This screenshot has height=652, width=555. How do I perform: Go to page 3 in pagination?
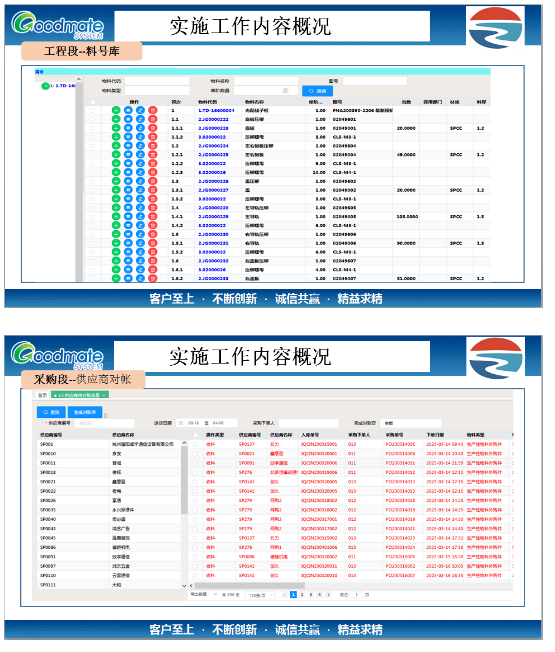[311, 595]
